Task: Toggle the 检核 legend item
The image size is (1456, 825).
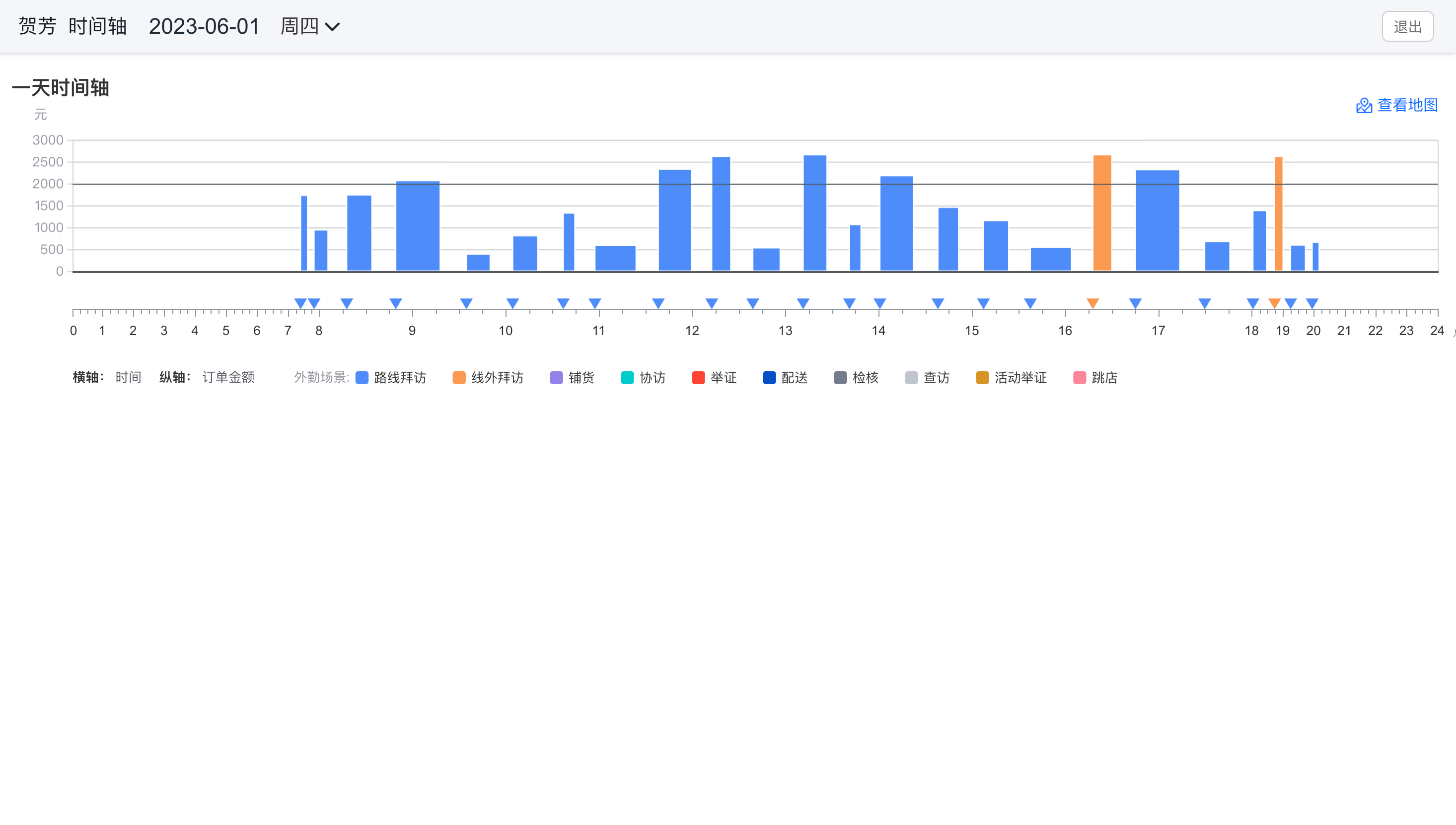Action: (856, 378)
